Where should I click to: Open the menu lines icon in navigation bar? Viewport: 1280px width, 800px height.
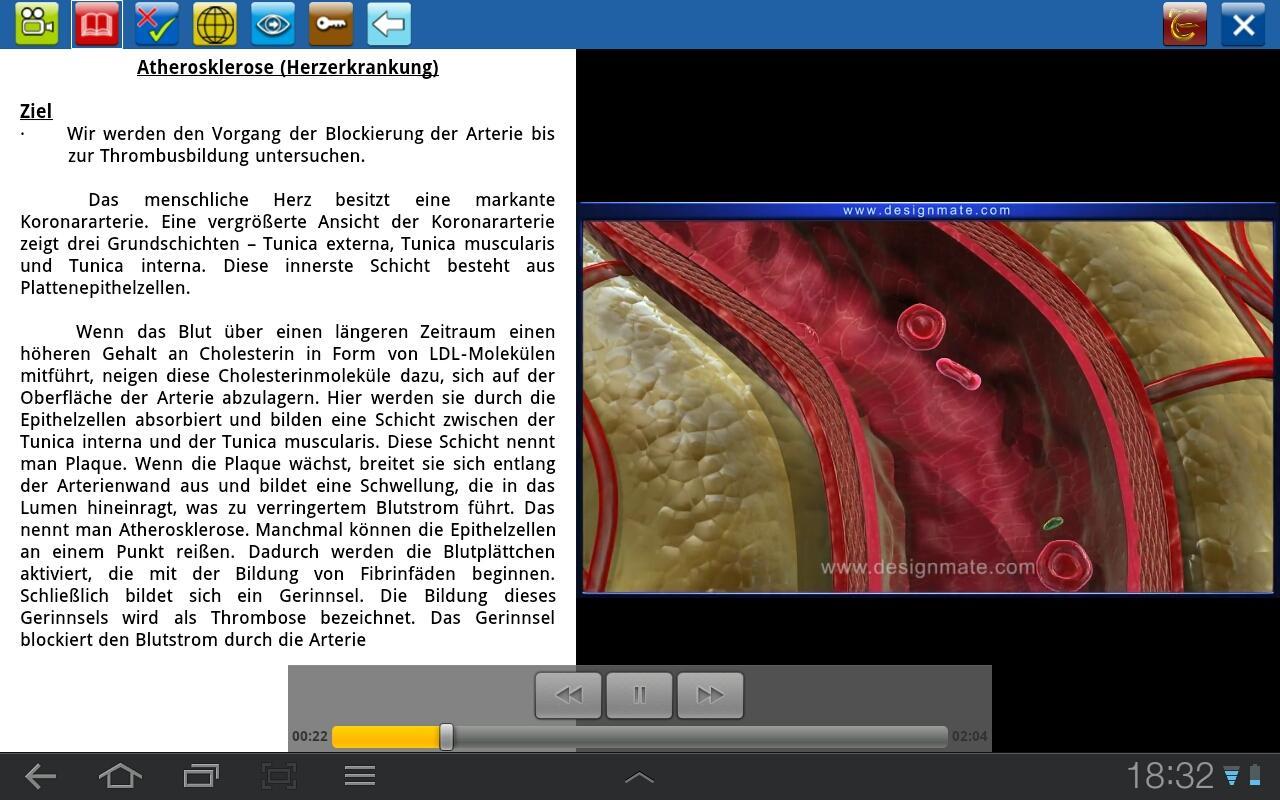click(x=360, y=776)
